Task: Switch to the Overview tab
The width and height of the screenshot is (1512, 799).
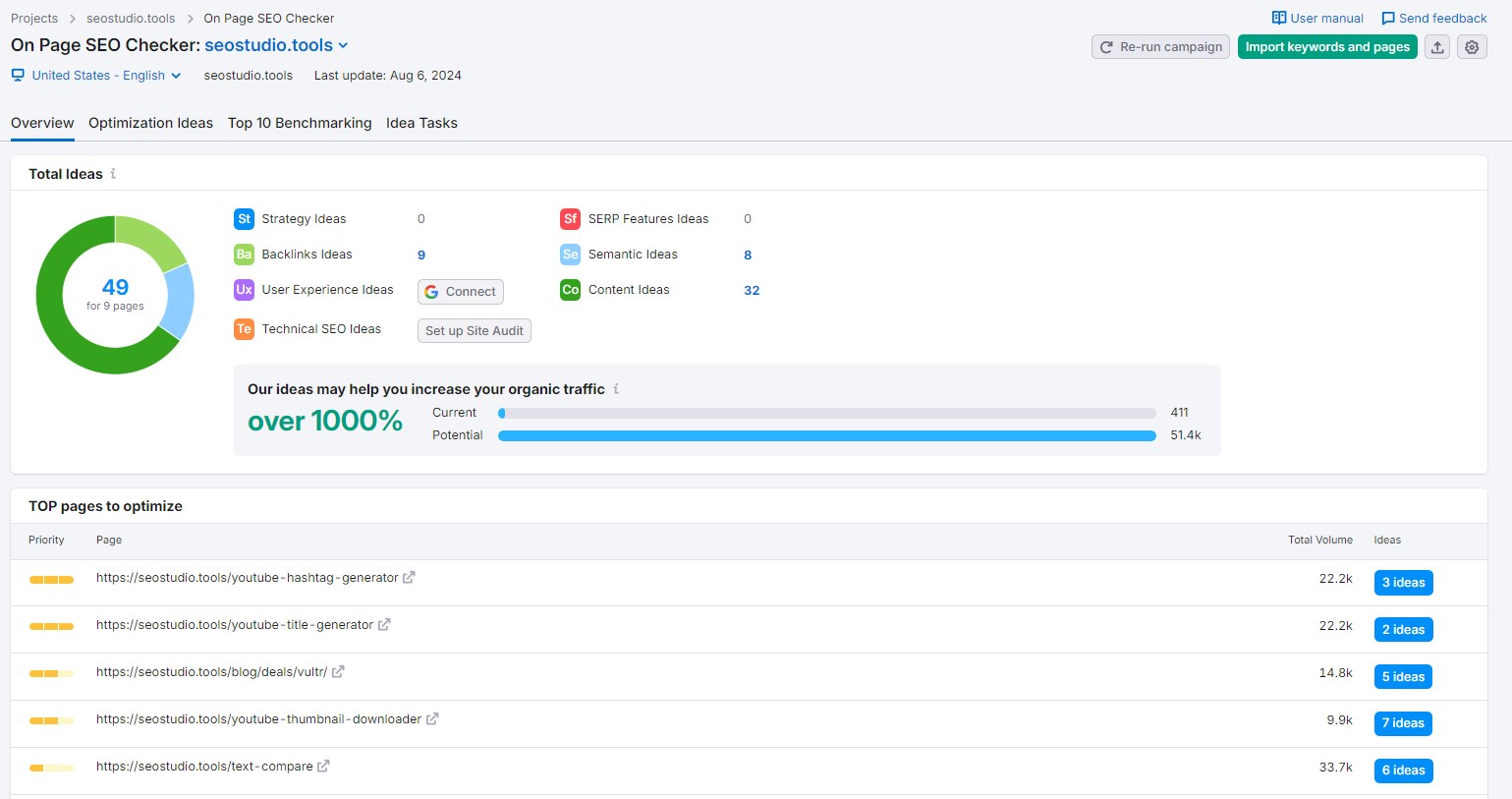Action: (42, 123)
